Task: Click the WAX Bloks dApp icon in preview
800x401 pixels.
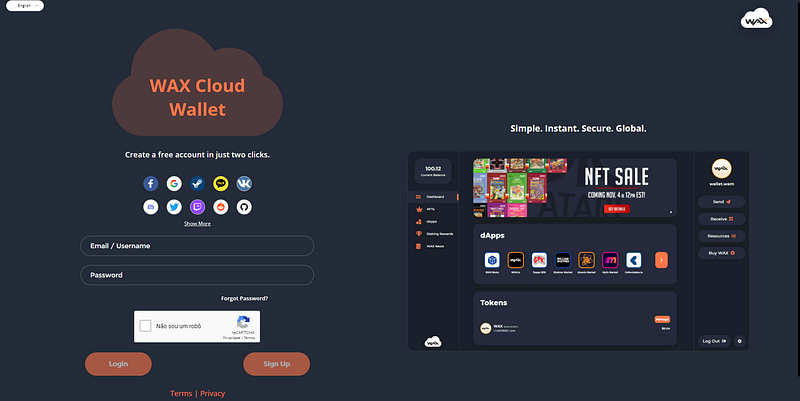Action: pos(492,260)
